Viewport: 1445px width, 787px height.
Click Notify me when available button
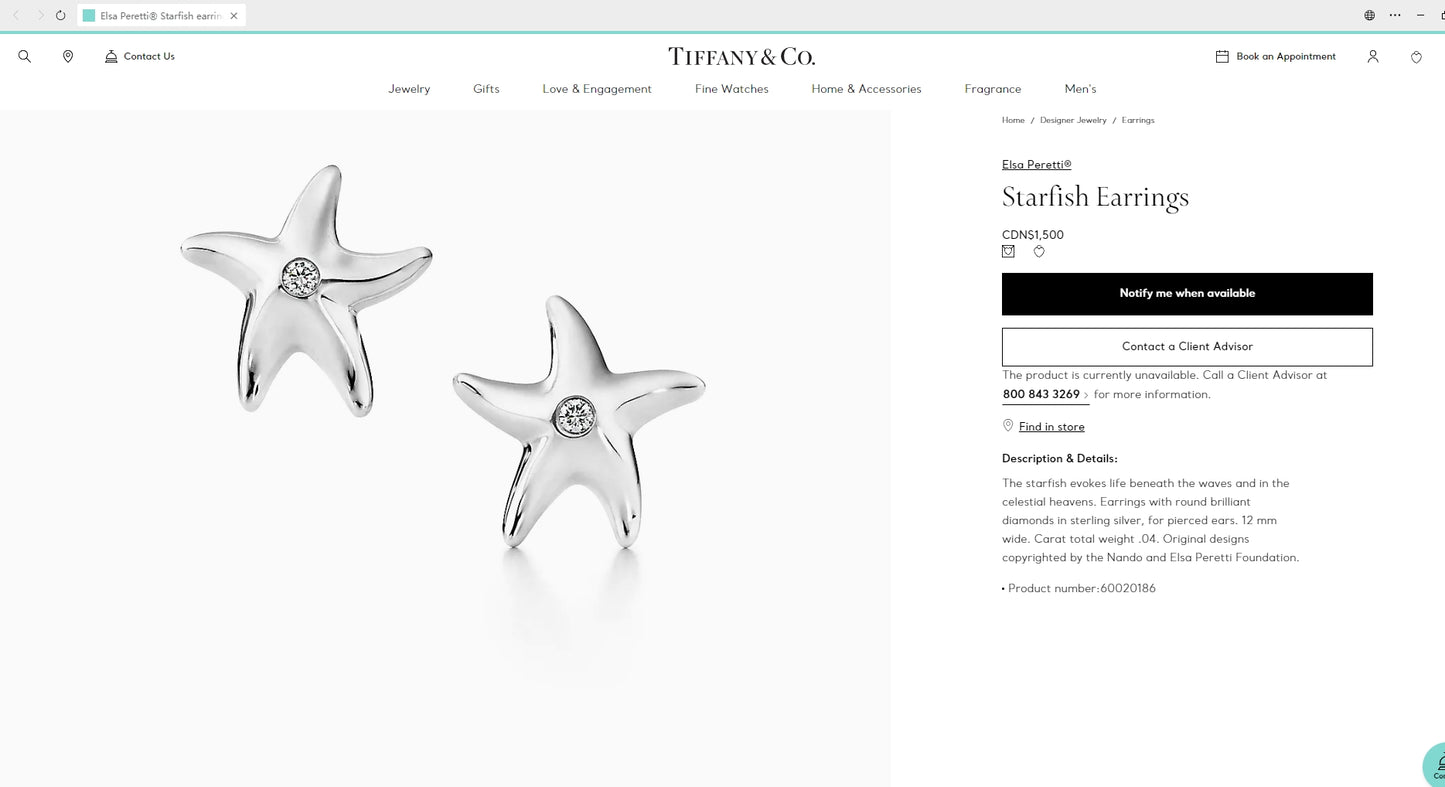tap(1187, 294)
